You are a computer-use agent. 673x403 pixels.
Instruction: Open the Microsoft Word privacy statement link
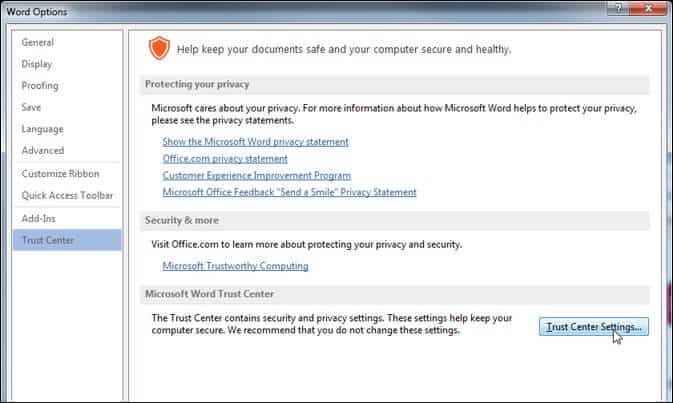[x=255, y=142]
